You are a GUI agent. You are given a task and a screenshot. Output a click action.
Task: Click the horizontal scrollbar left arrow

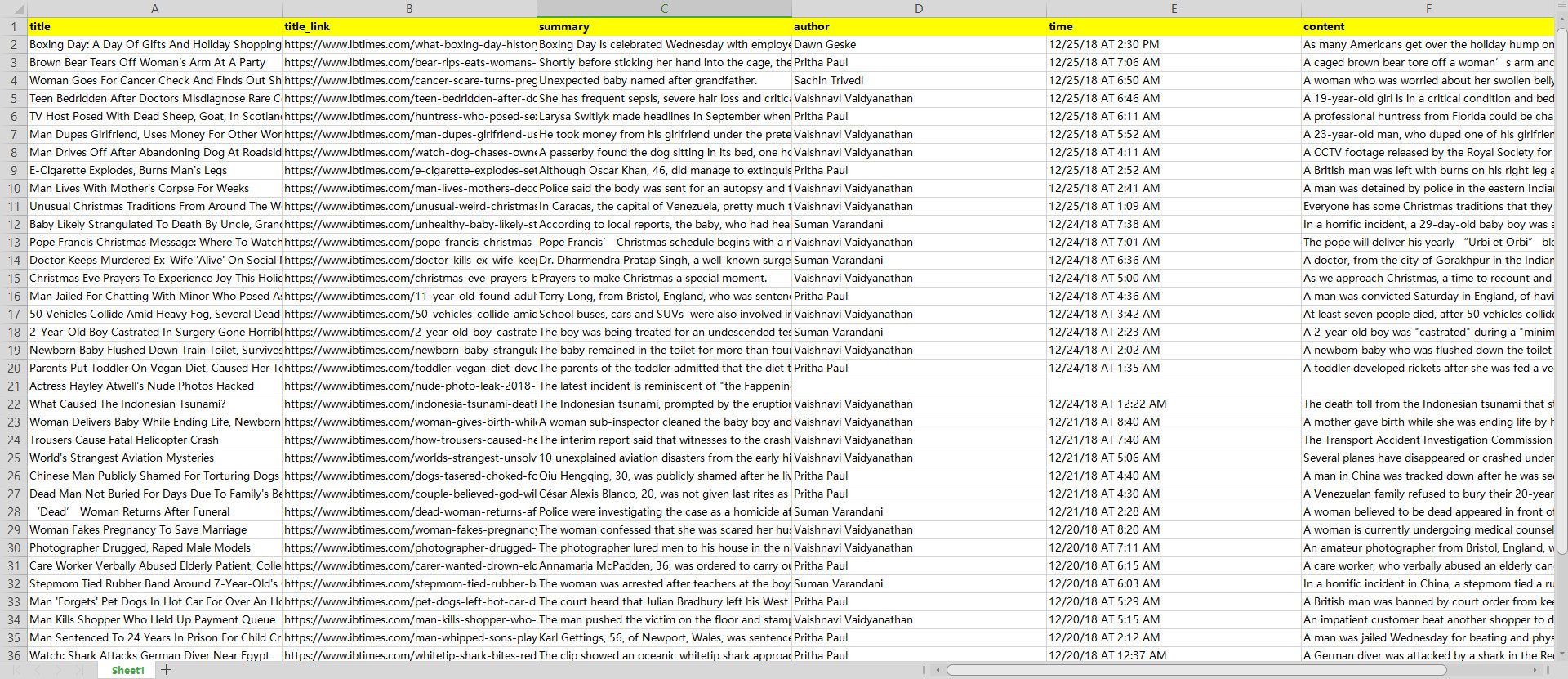coord(938,670)
